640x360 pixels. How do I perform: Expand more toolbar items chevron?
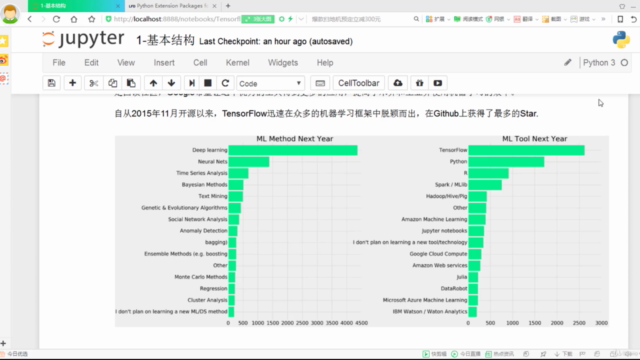[x=603, y=19]
